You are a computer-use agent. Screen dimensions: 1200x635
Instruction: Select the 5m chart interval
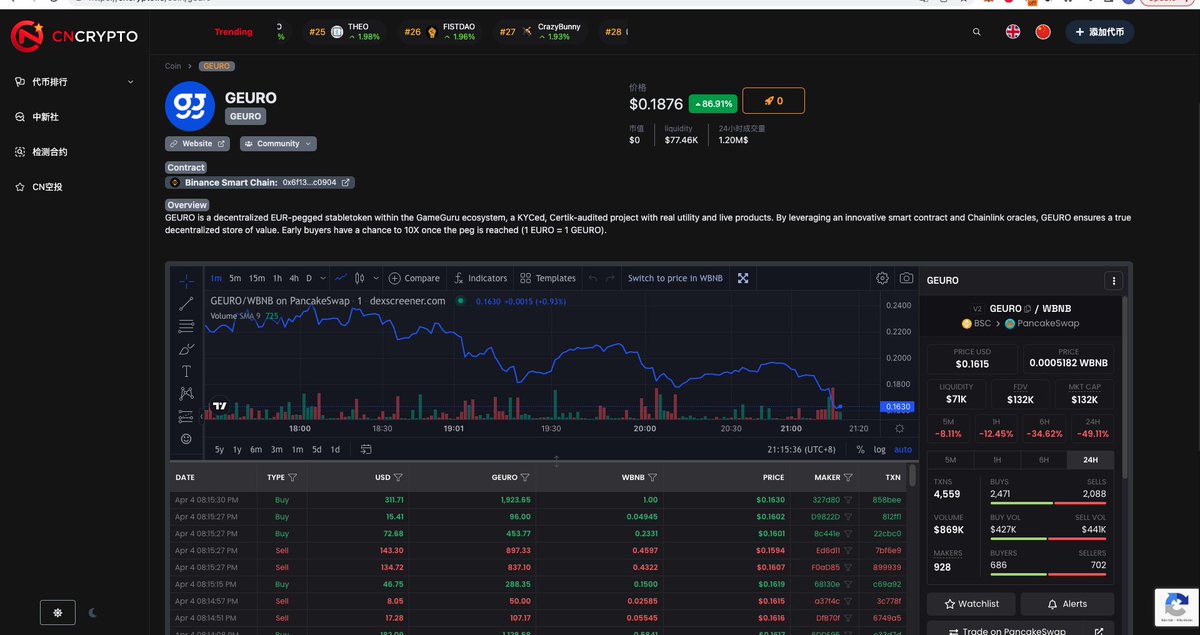click(x=235, y=278)
